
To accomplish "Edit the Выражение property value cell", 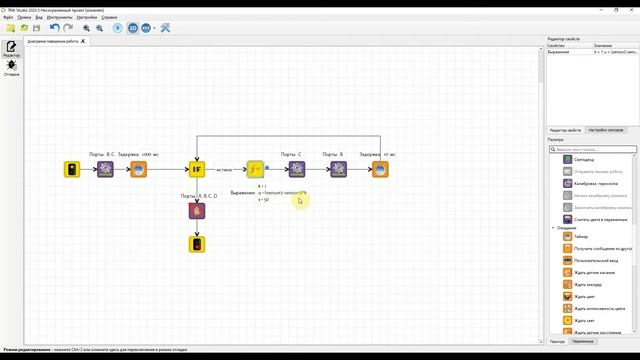I will (x=615, y=52).
